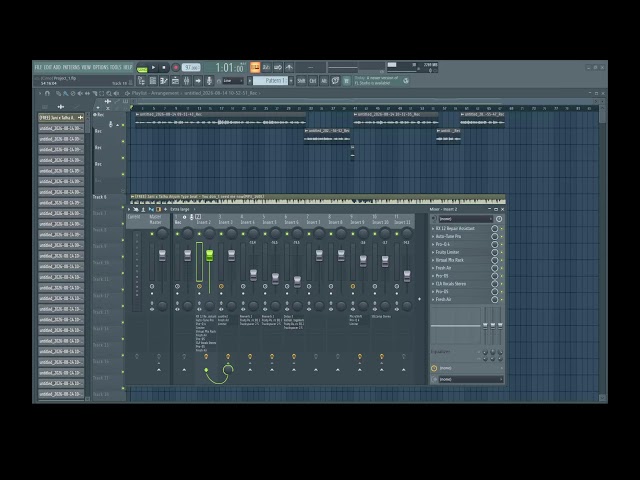
Task: Toggle Insert 9 effects enable lamp icon
Action: [360, 357]
